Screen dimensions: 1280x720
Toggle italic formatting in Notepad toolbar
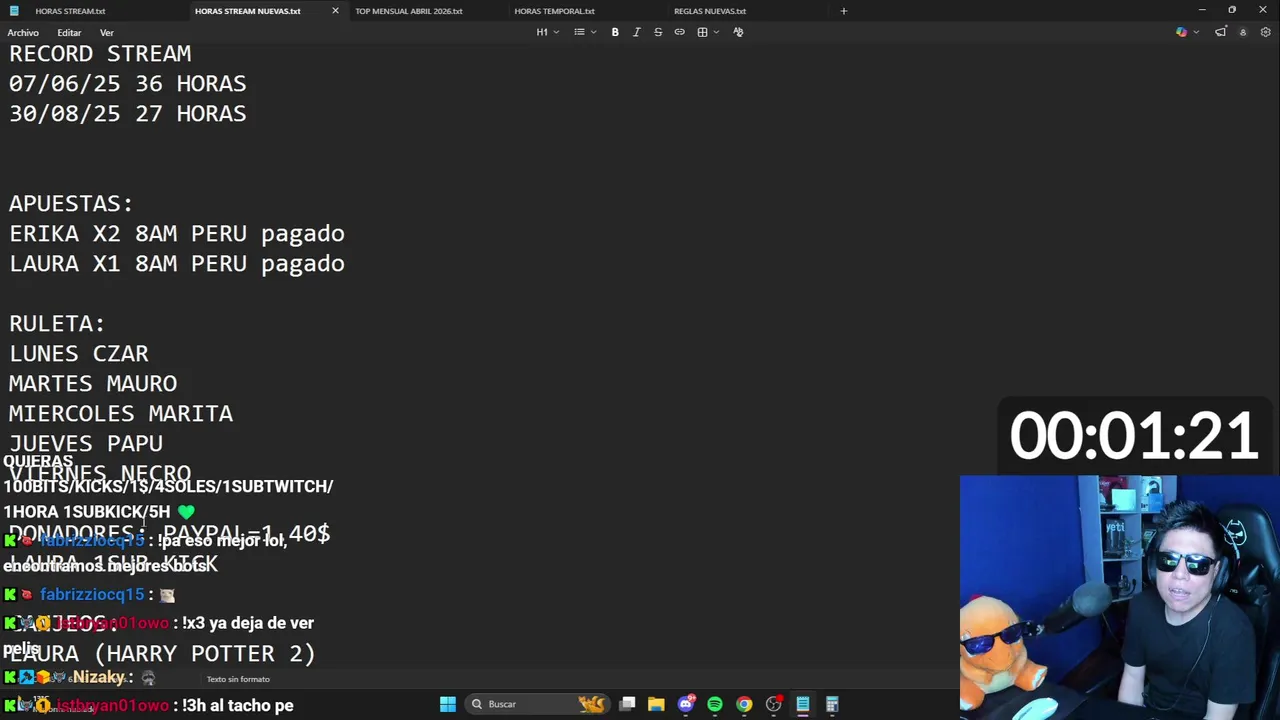point(636,32)
